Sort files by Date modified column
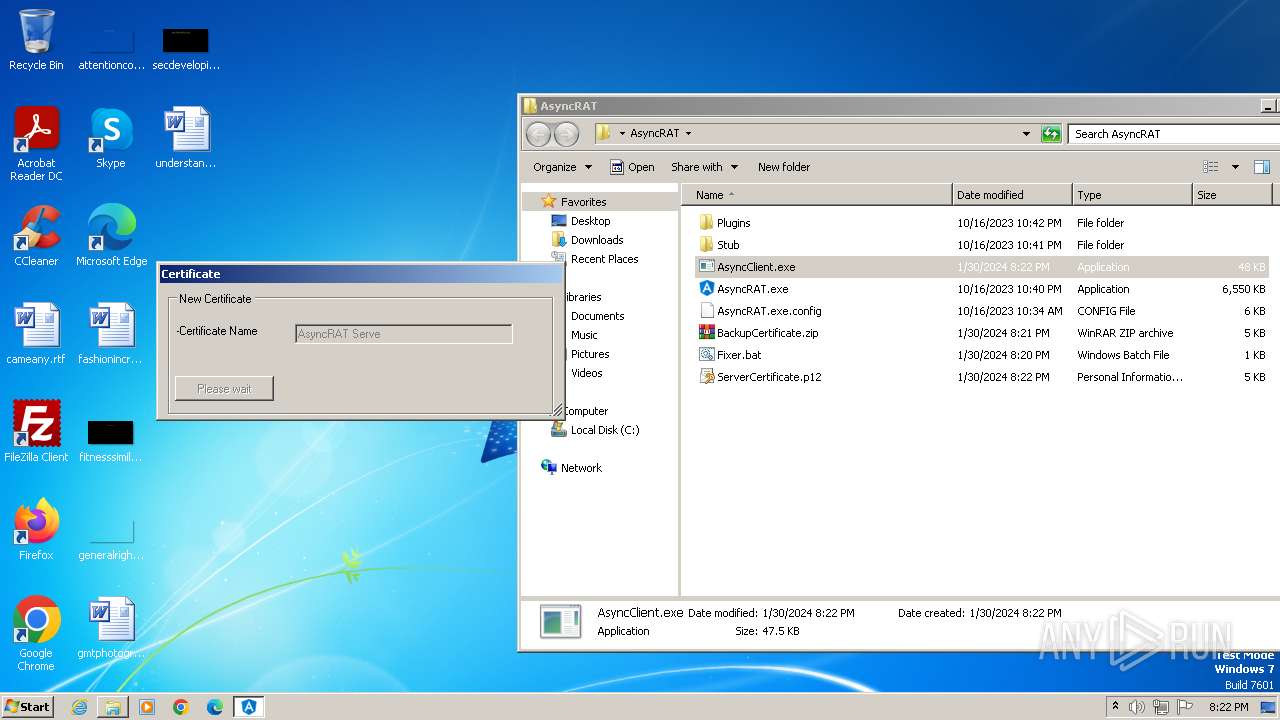 click(x=1012, y=195)
